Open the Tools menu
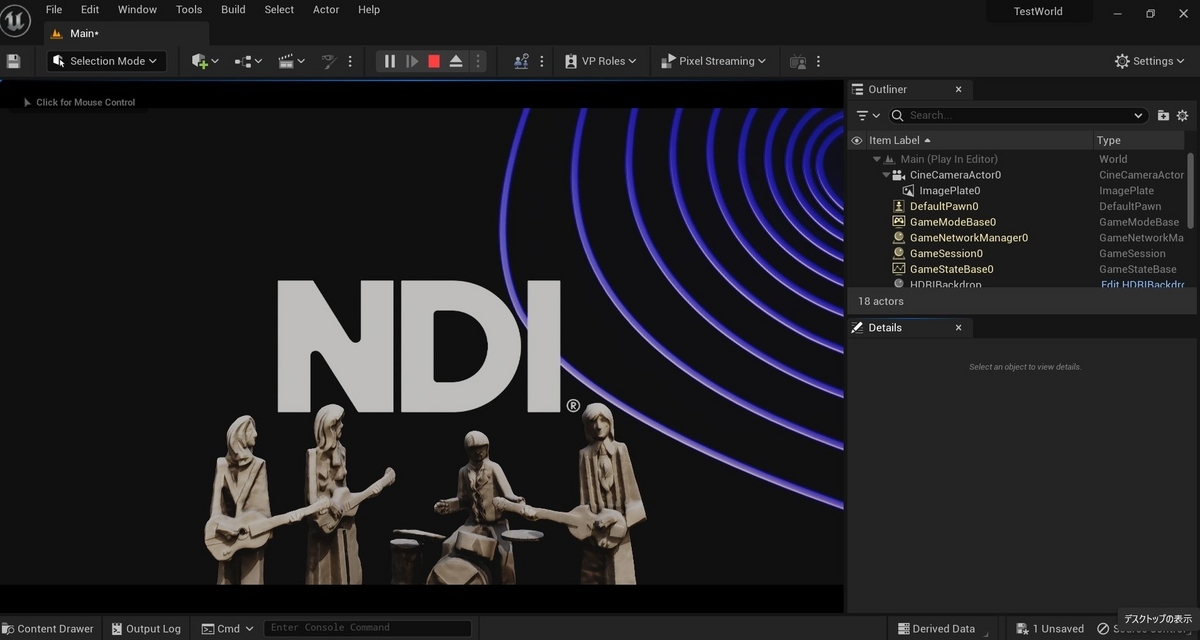The image size is (1200, 640). (x=189, y=9)
